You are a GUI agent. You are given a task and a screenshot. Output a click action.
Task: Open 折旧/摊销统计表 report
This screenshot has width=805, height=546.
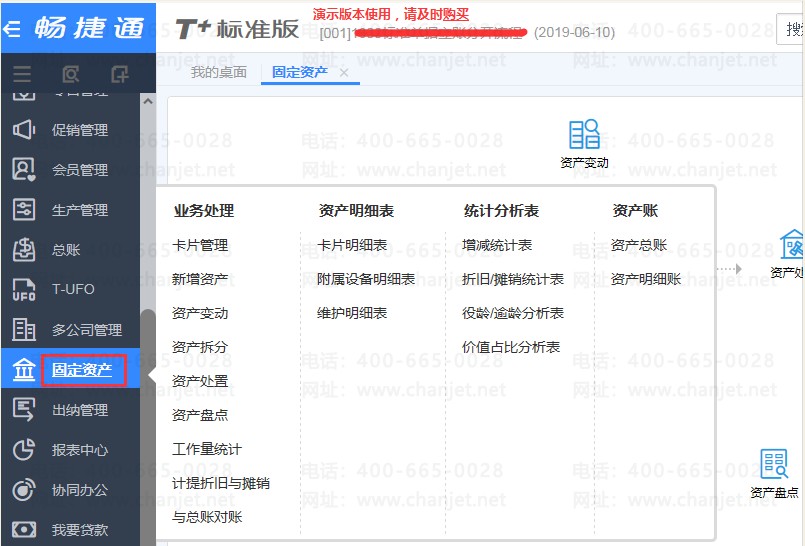click(x=513, y=279)
